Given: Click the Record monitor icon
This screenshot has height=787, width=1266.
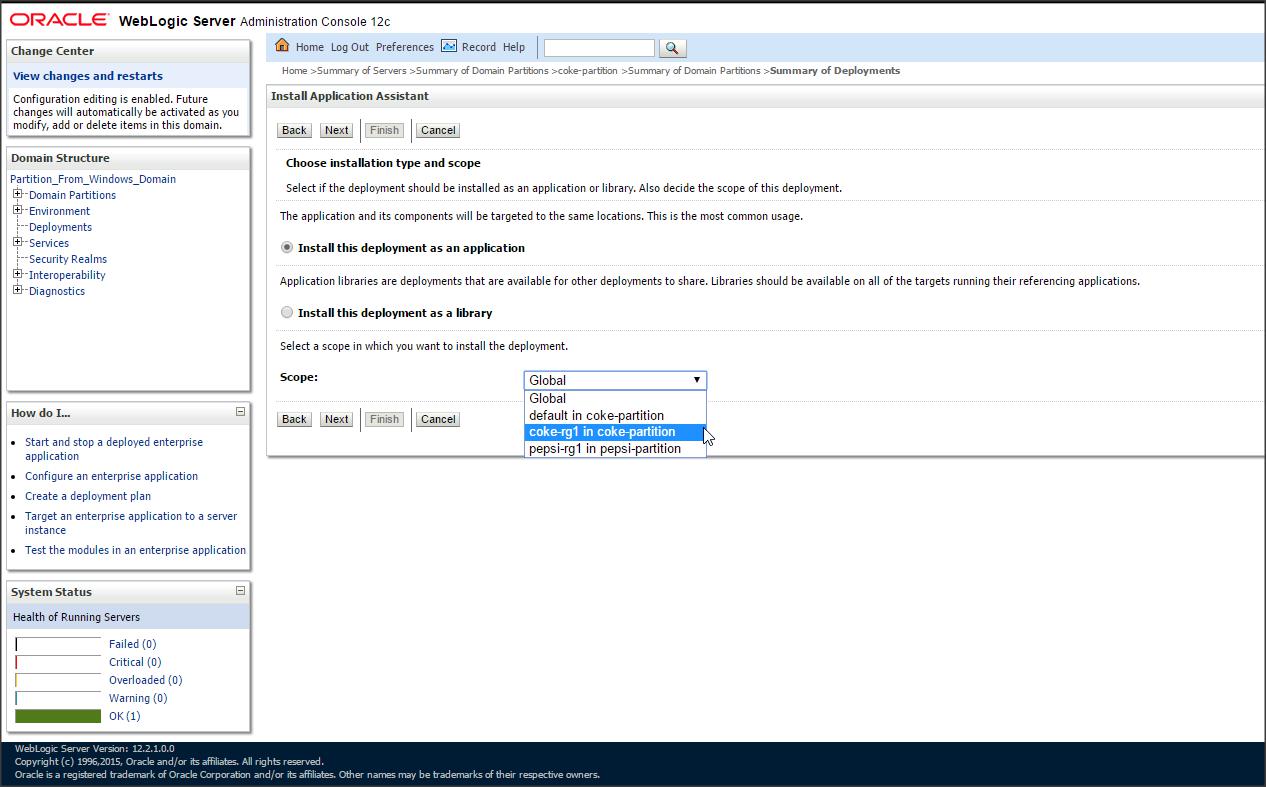Looking at the screenshot, I should click(449, 46).
